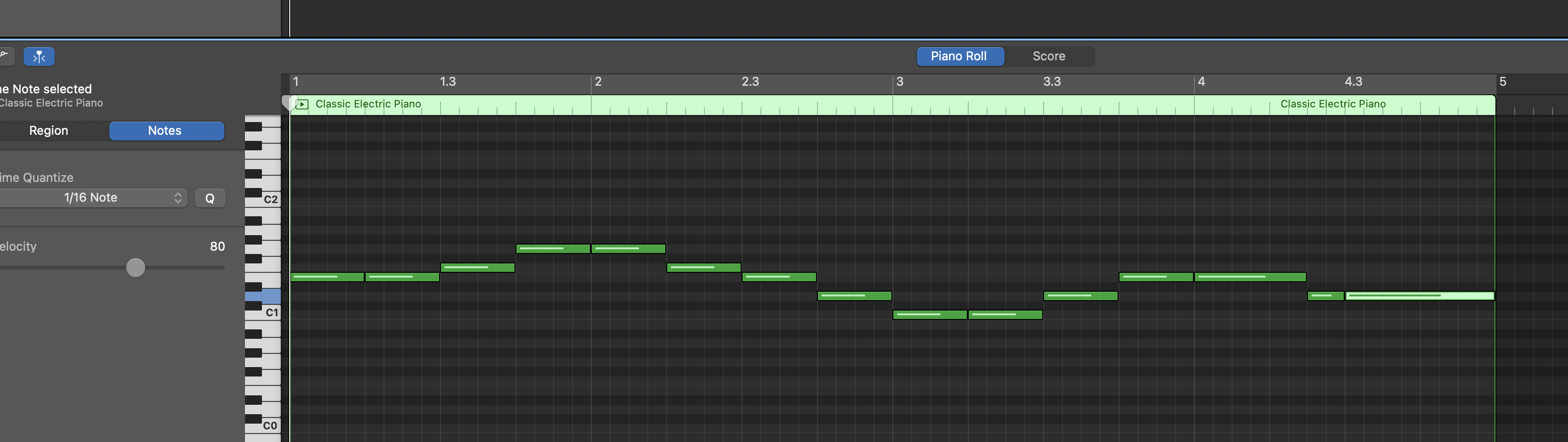Select the blue collapse mode icon in the toolbar
This screenshot has width=1568, height=442.
39,56
